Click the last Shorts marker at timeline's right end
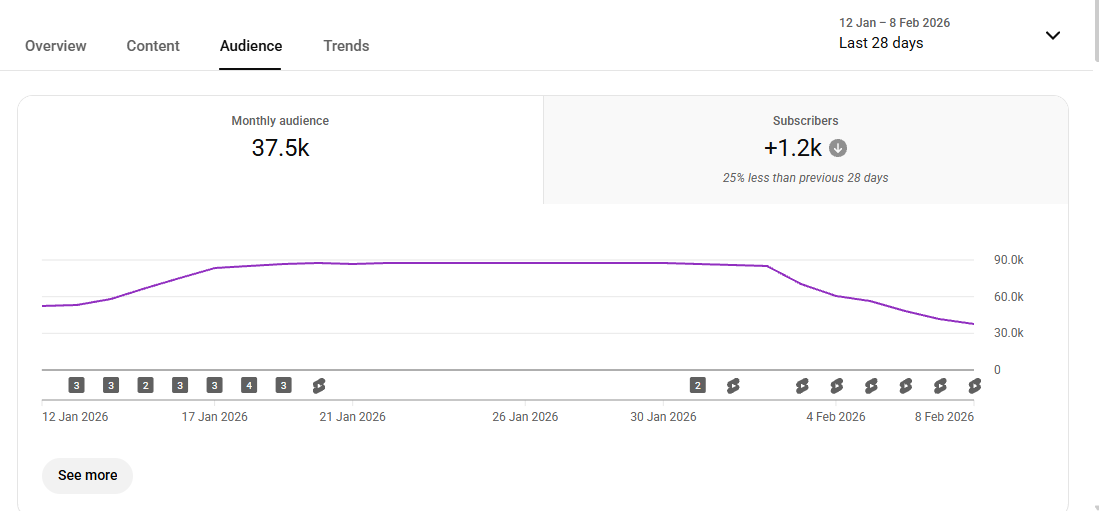 click(974, 385)
